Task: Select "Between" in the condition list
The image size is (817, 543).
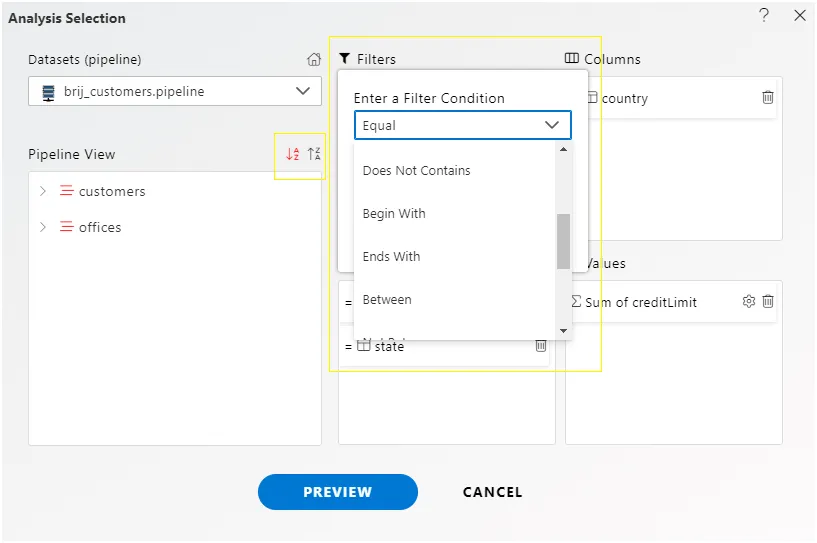Action: (x=387, y=300)
